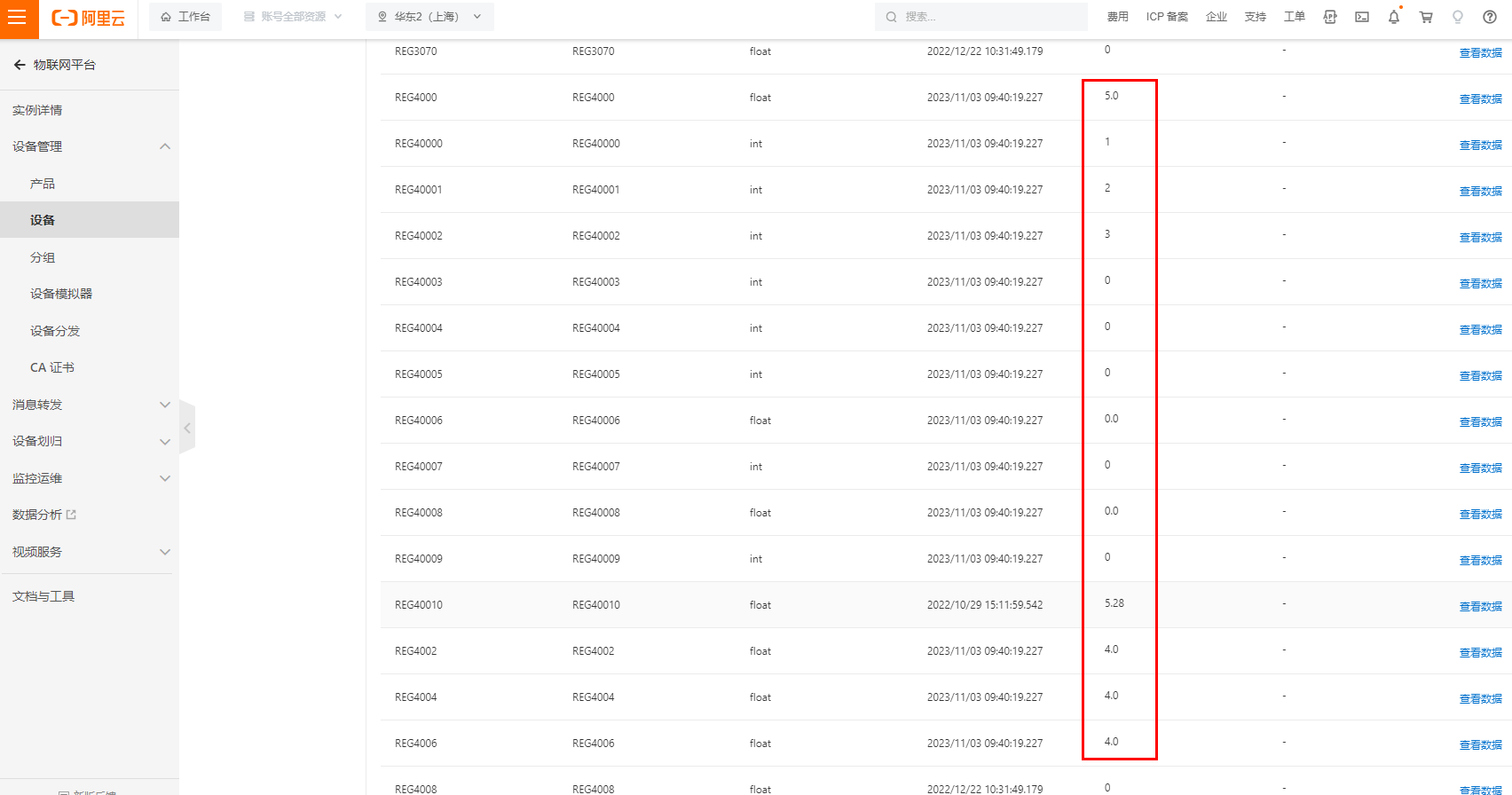Click 企业 in the top bar
The width and height of the screenshot is (1512, 795).
click(x=1217, y=17)
